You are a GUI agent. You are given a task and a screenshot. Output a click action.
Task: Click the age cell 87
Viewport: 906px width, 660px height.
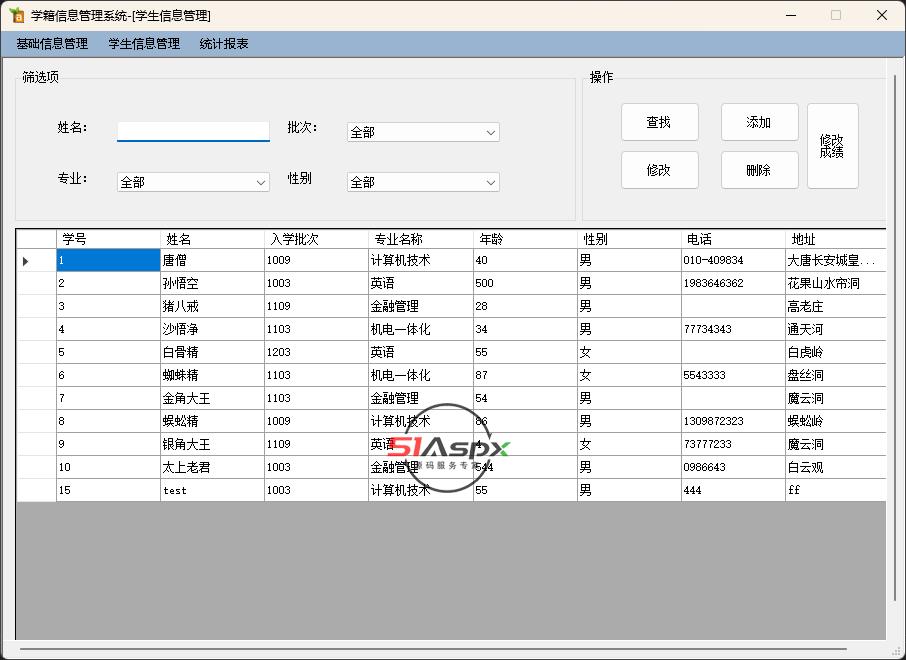point(525,376)
